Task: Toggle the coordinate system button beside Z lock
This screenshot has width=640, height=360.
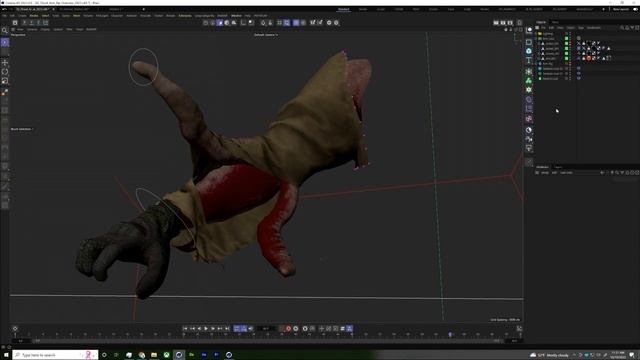Action: 45,22
